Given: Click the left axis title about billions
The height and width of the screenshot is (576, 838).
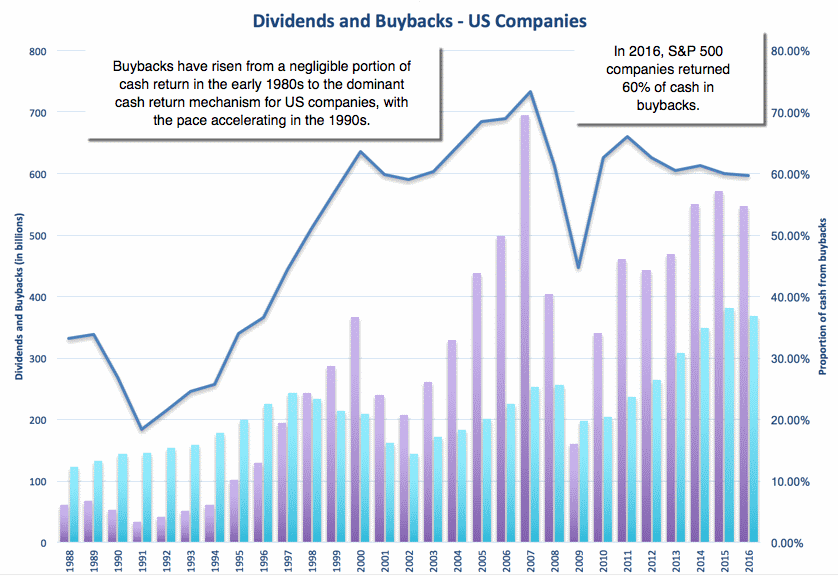Looking at the screenshot, I should [x=19, y=296].
